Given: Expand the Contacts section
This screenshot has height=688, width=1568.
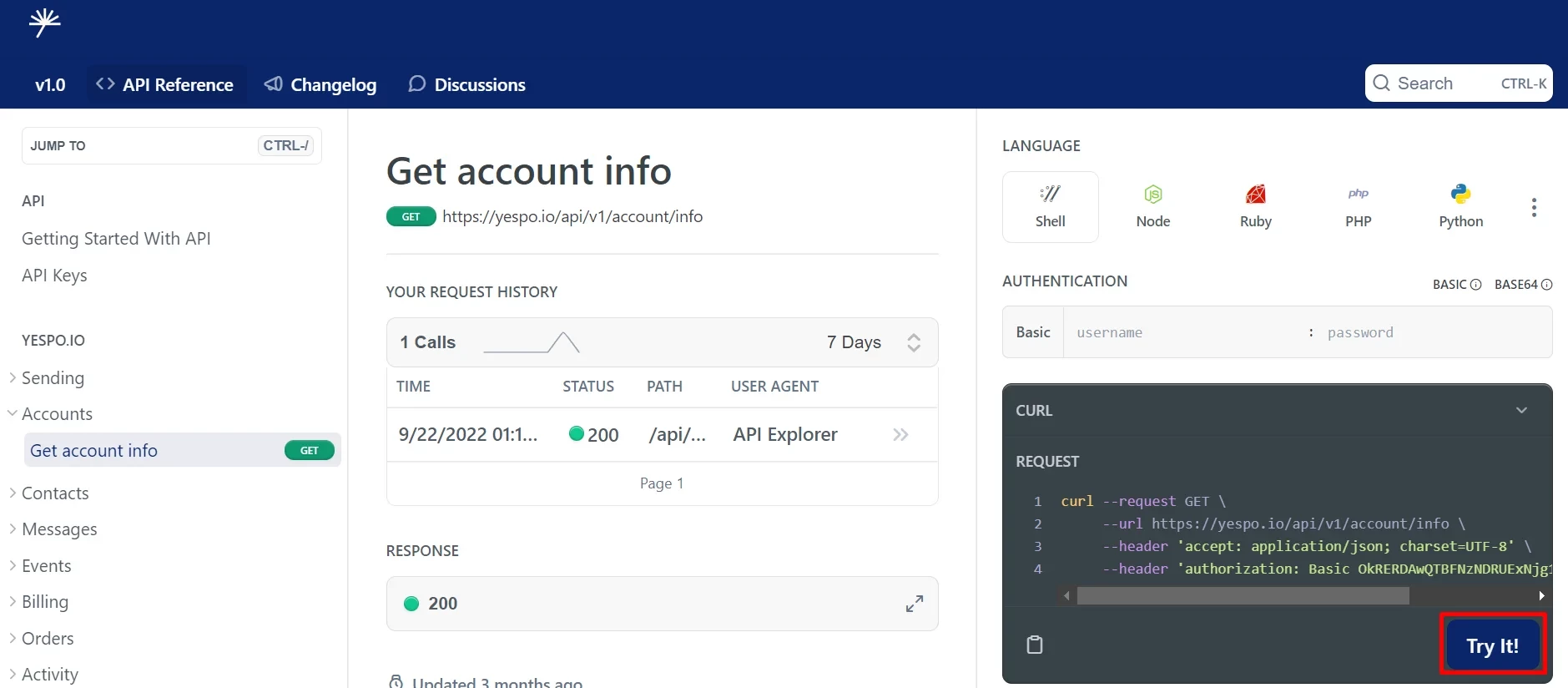Looking at the screenshot, I should pos(13,493).
